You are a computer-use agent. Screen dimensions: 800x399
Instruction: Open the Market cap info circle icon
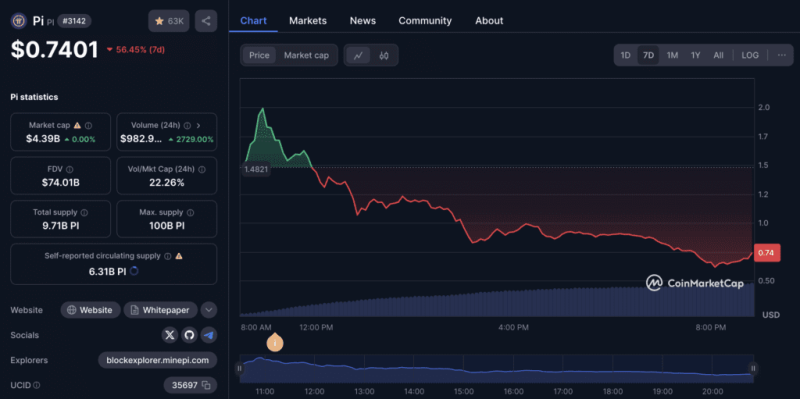[89, 125]
